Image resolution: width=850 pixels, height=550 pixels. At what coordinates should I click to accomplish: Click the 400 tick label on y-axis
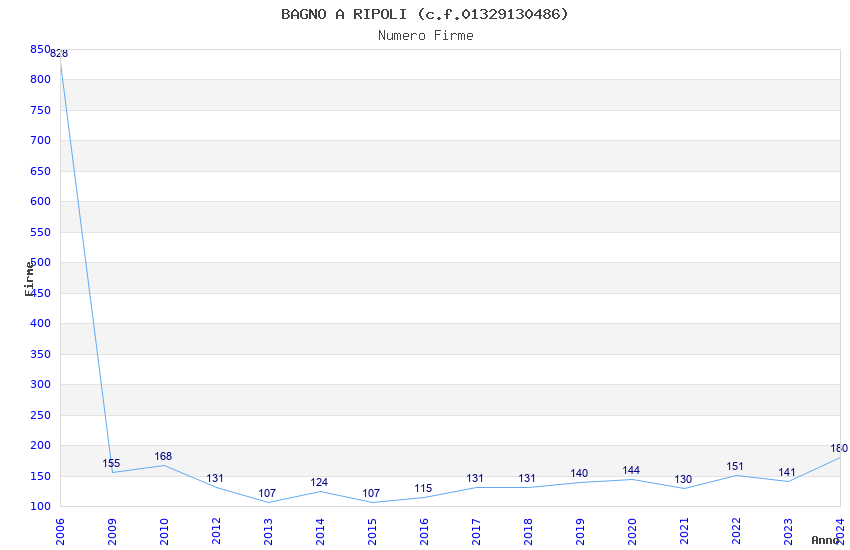[x=40, y=323]
